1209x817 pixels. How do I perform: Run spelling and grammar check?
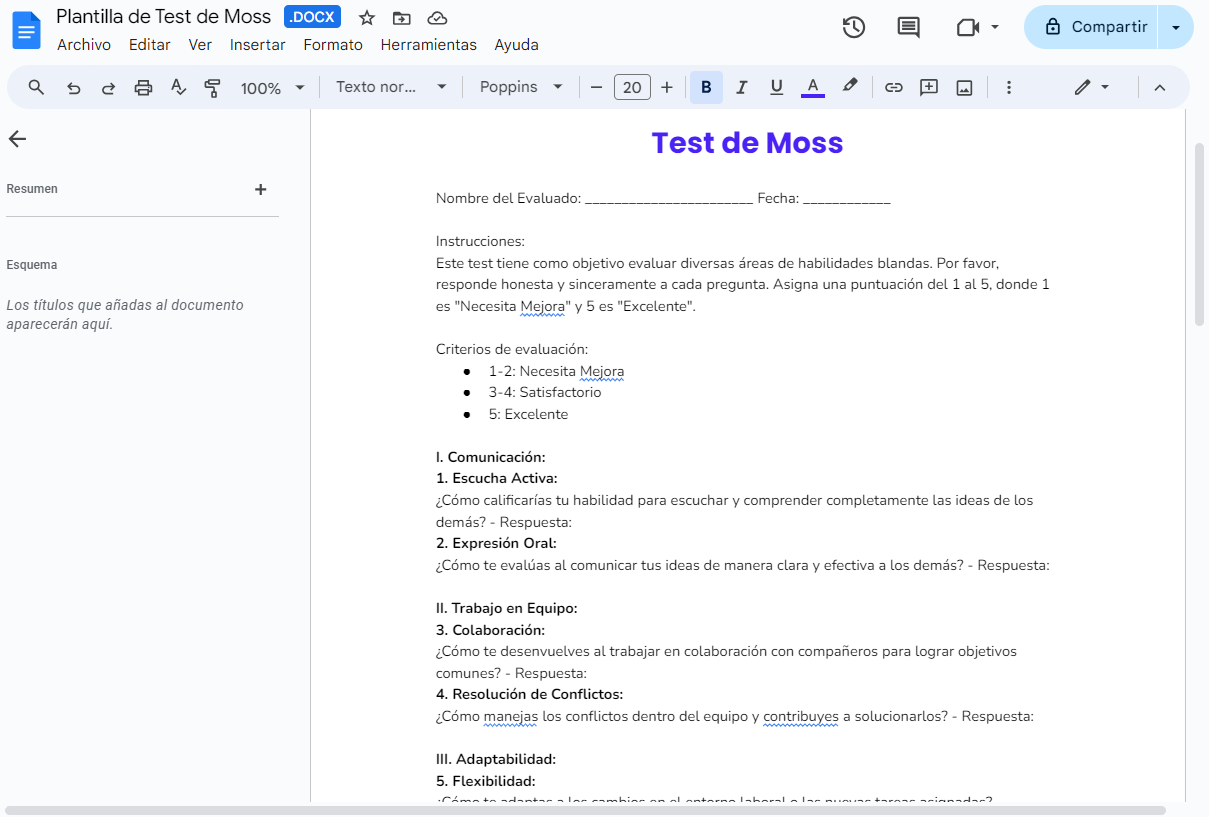(177, 87)
